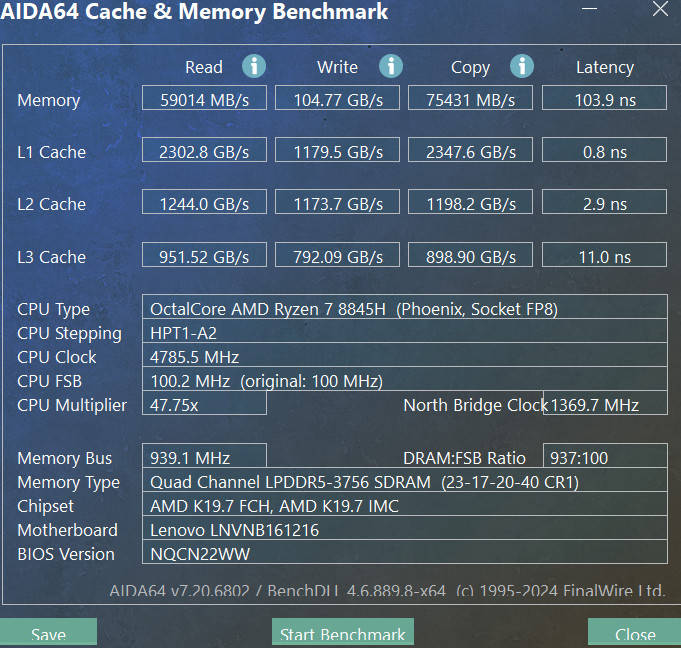
Task: Click the Read column header
Action: (204, 67)
